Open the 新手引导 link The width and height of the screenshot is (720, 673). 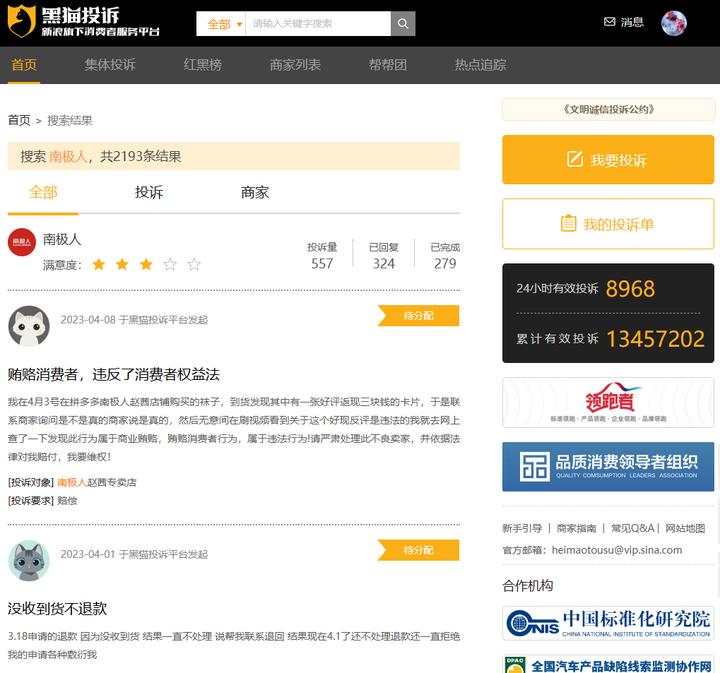coord(522,528)
